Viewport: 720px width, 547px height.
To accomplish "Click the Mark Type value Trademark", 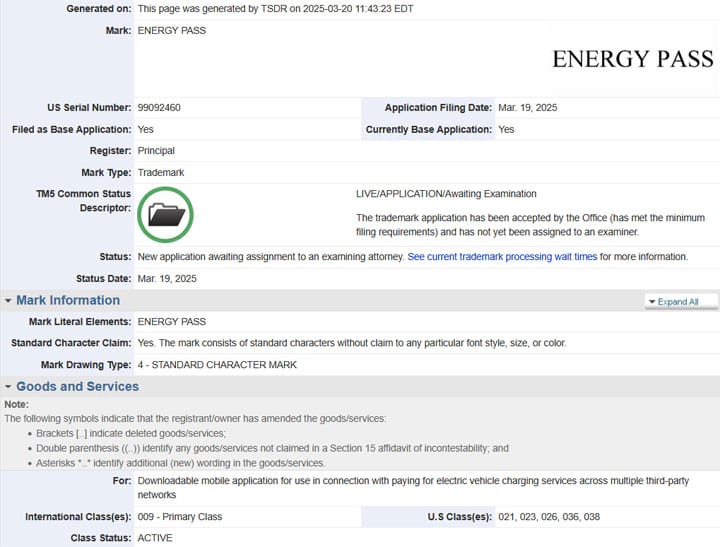I will click(161, 173).
